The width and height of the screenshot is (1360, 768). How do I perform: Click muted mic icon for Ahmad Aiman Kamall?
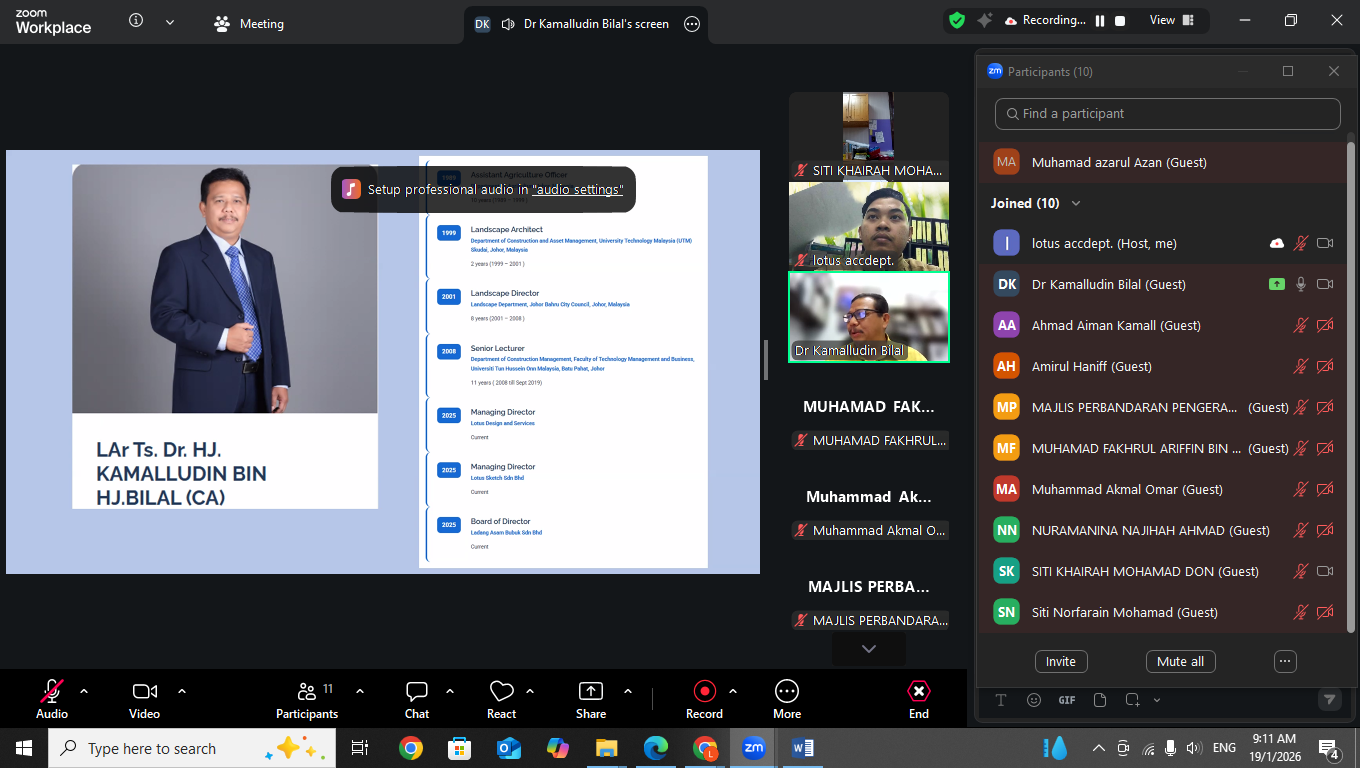[x=1301, y=325]
